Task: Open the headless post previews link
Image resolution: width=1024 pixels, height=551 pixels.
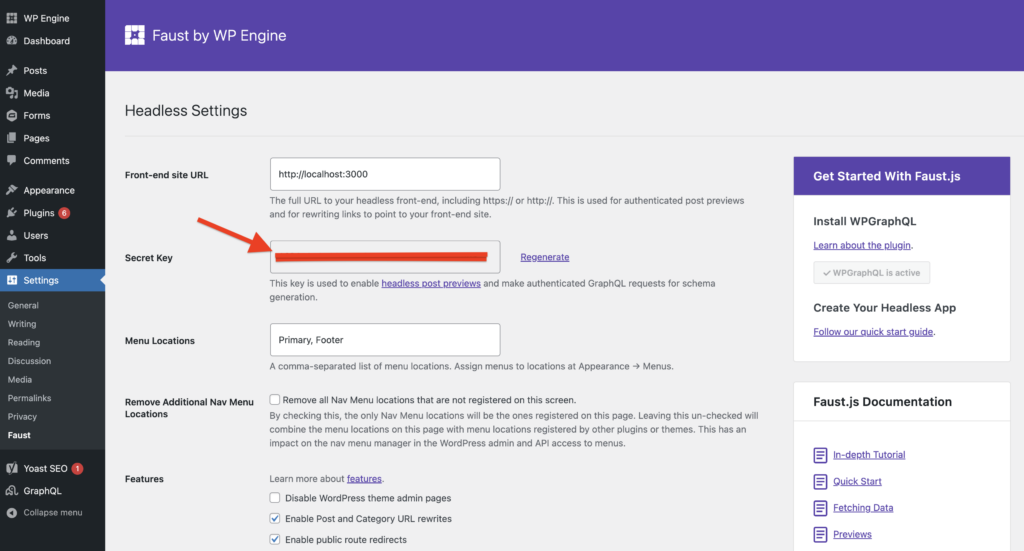Action: pyautogui.click(x=431, y=284)
